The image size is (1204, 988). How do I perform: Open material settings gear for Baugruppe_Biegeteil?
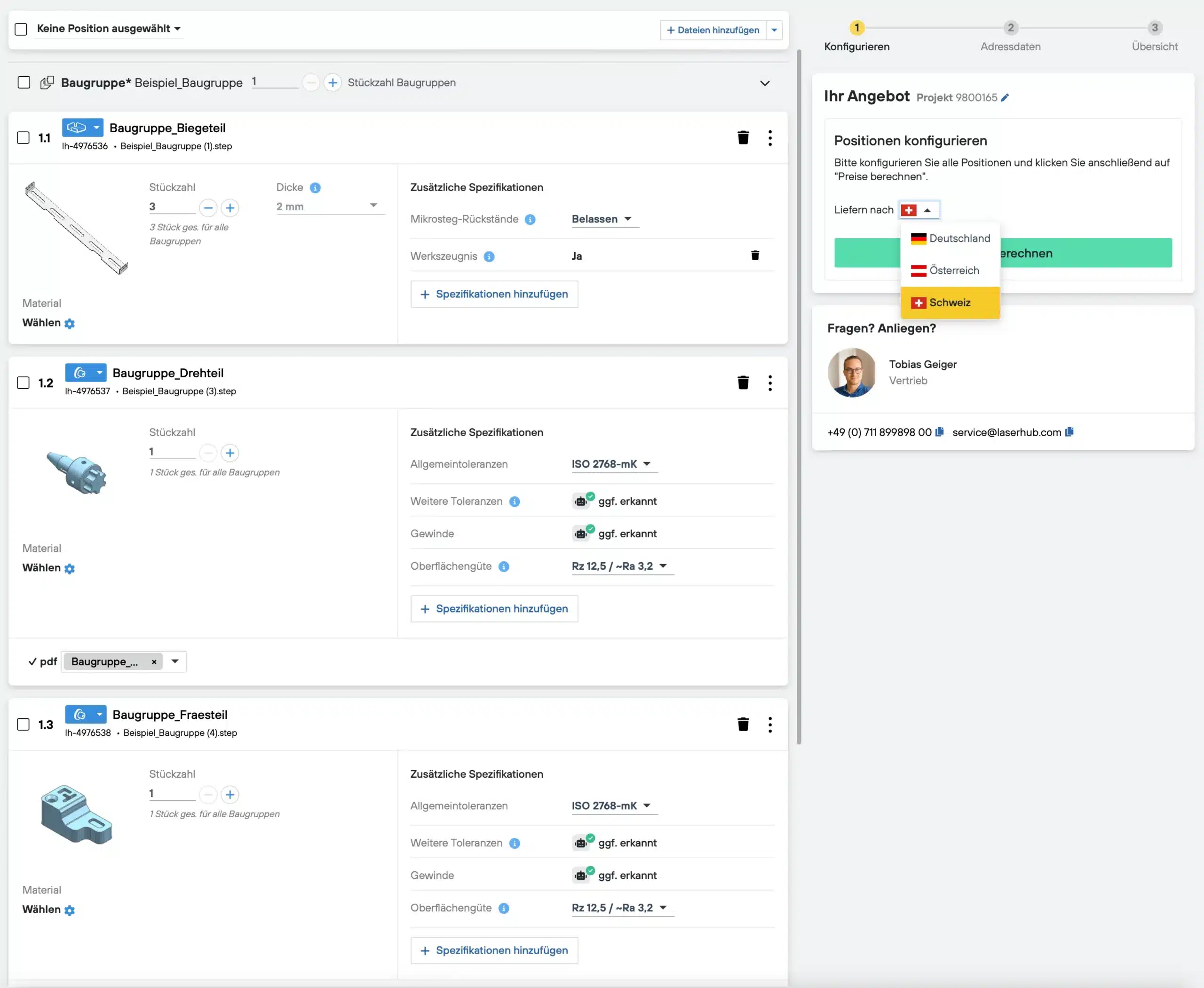pos(70,324)
